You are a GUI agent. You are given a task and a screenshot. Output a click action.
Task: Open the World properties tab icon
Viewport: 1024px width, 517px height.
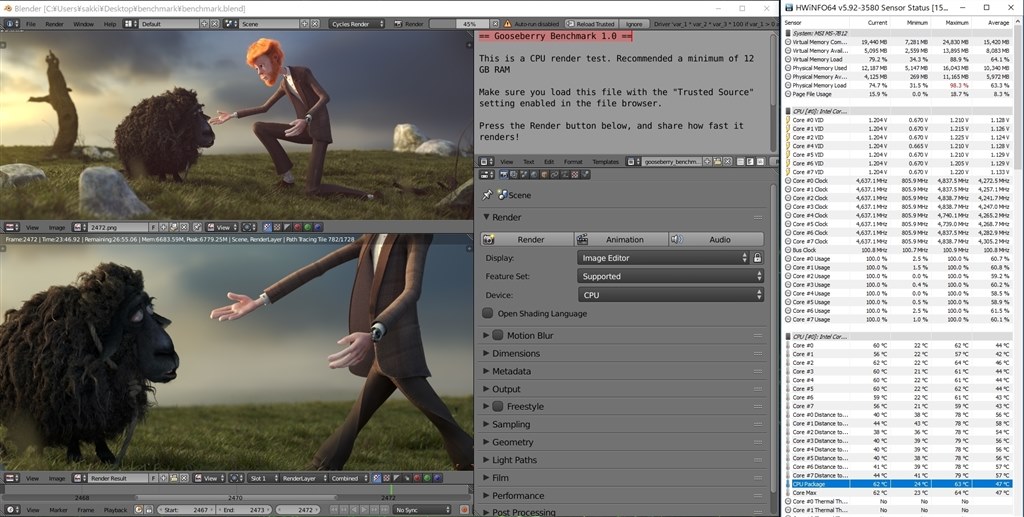tap(534, 175)
